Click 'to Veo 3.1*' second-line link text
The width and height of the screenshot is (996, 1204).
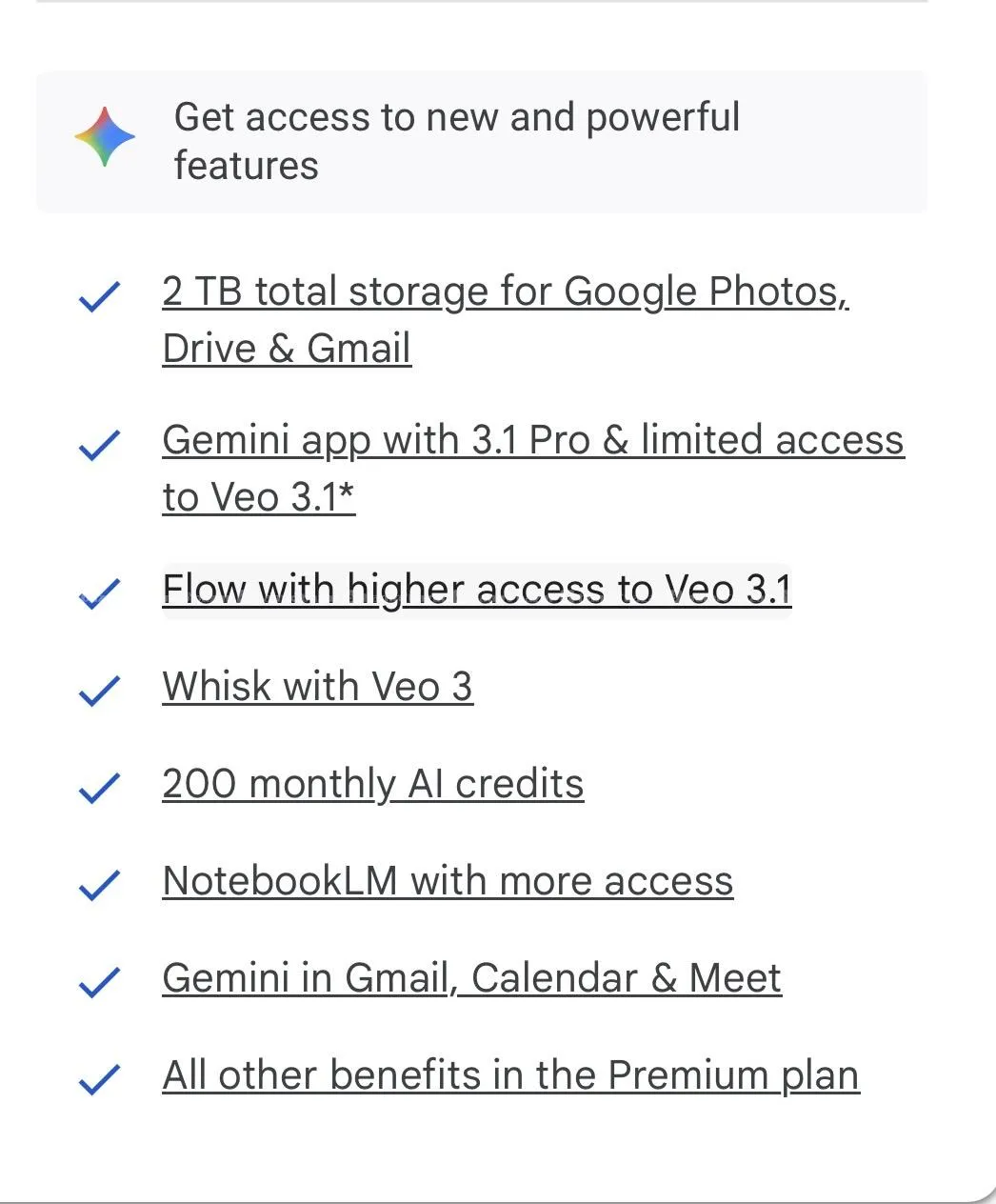(258, 498)
